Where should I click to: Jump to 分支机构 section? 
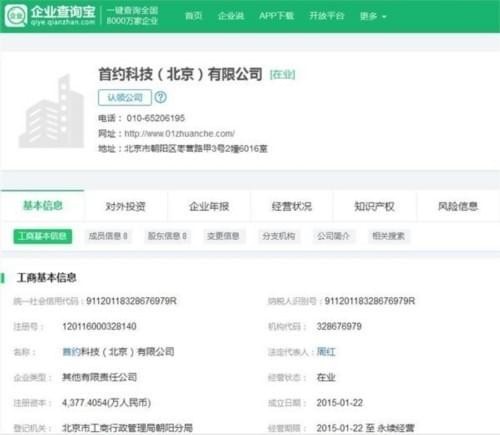click(278, 236)
